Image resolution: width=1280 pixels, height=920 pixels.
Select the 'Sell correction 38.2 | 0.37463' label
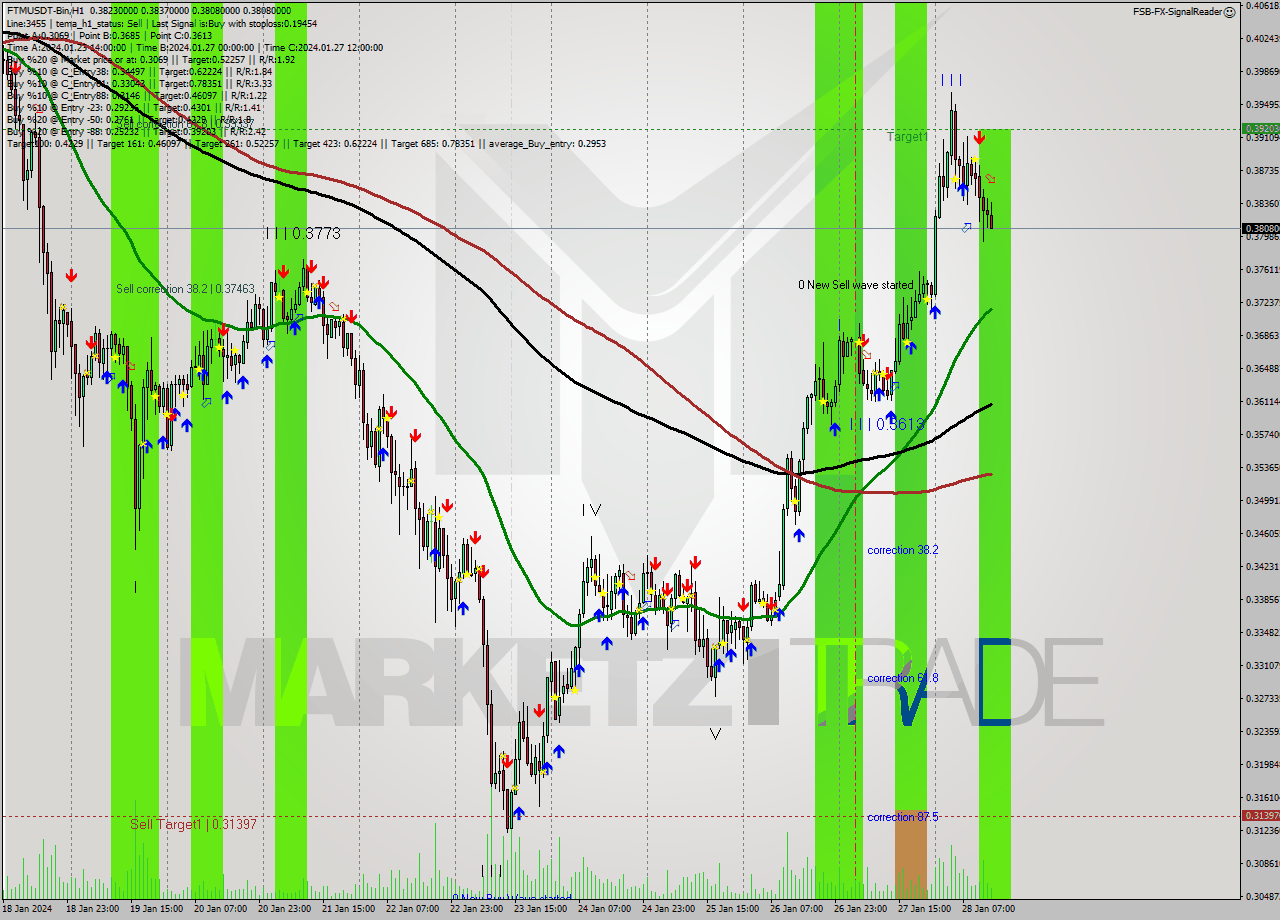(x=185, y=289)
